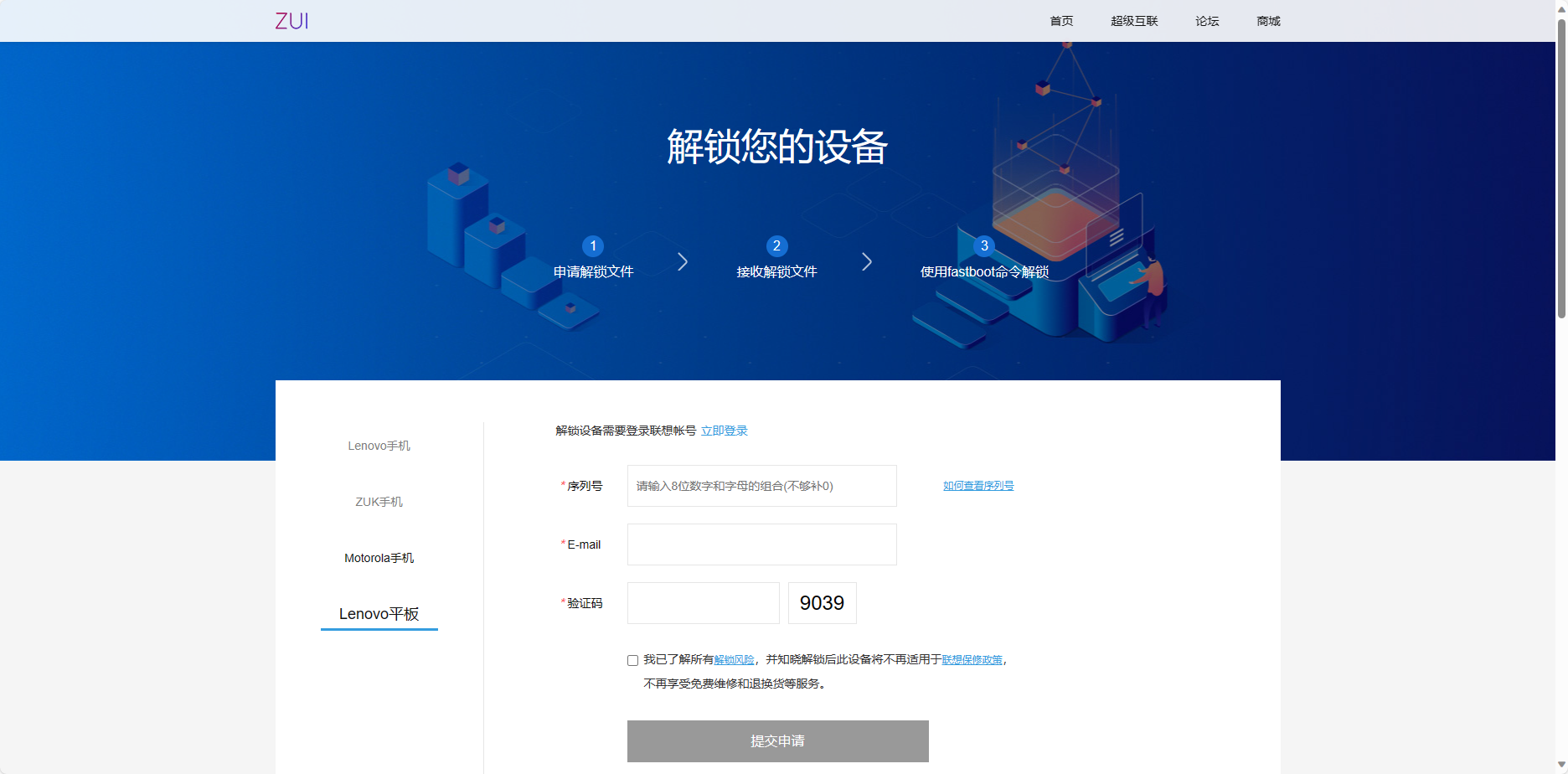The image size is (1568, 774).
Task: Click the 接收解锁文件 step label
Action: [x=776, y=271]
